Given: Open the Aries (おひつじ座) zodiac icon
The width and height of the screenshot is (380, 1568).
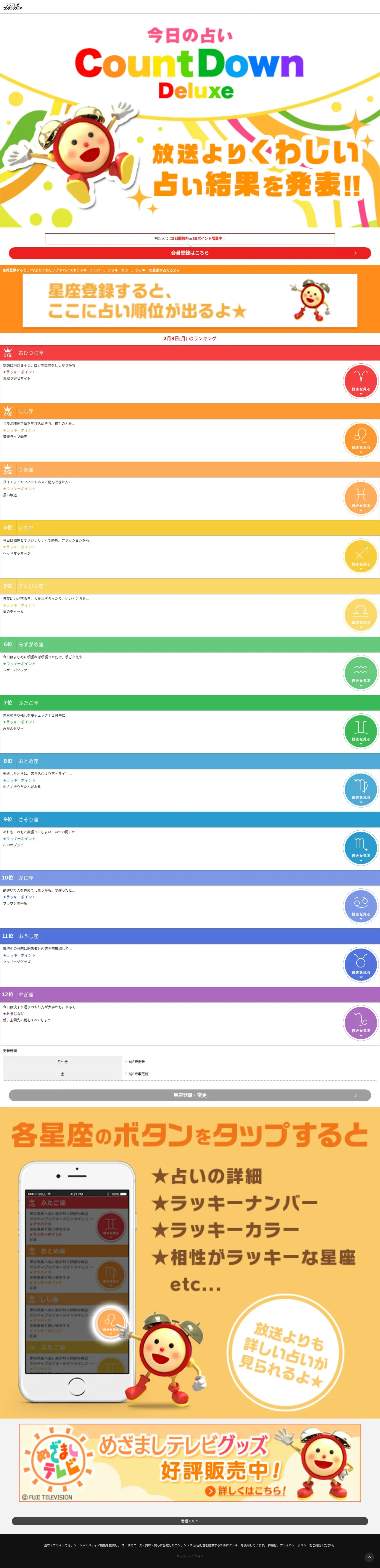Looking at the screenshot, I should [360, 381].
